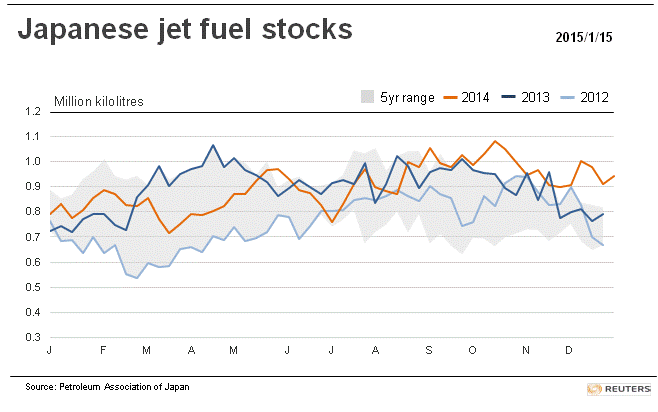
Task: Click the orange 2014 legend line
Action: [x=446, y=97]
